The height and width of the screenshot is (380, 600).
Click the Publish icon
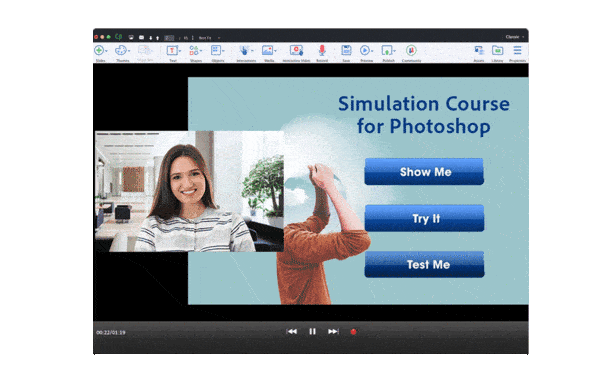coord(386,50)
